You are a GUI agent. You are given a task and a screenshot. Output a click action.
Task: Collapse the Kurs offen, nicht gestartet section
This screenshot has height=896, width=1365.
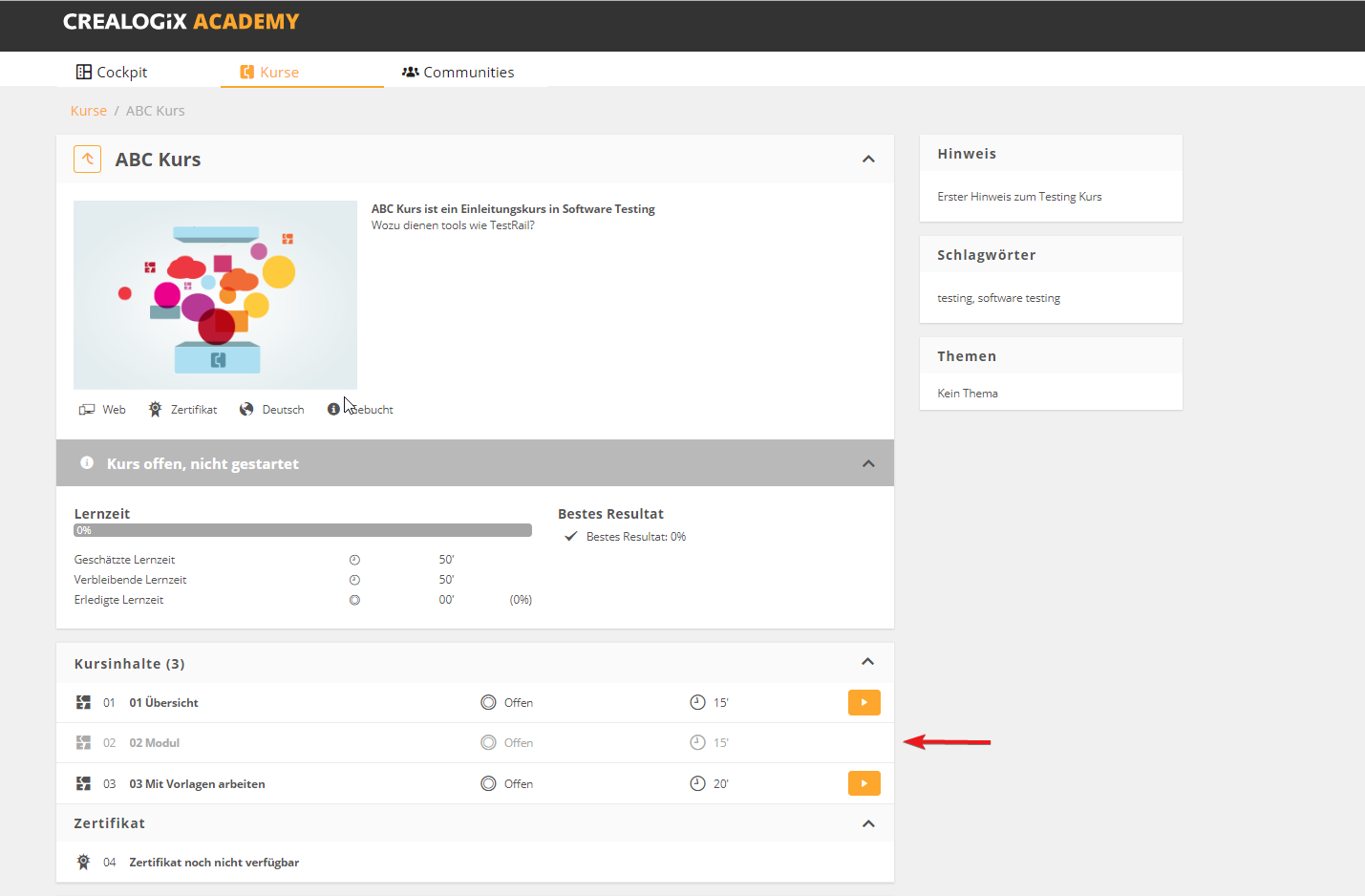pyautogui.click(x=868, y=463)
